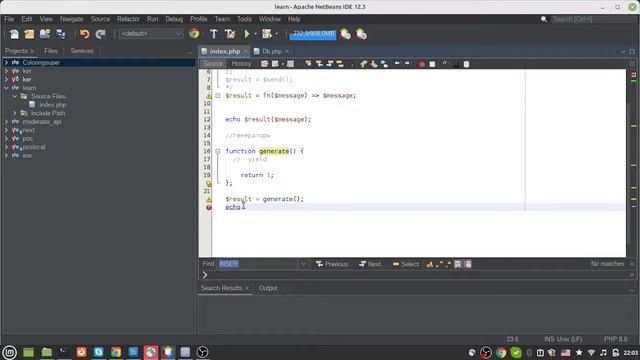Screen dimensions: 640x360
Task: Switch to the Files tab
Action: point(51,51)
